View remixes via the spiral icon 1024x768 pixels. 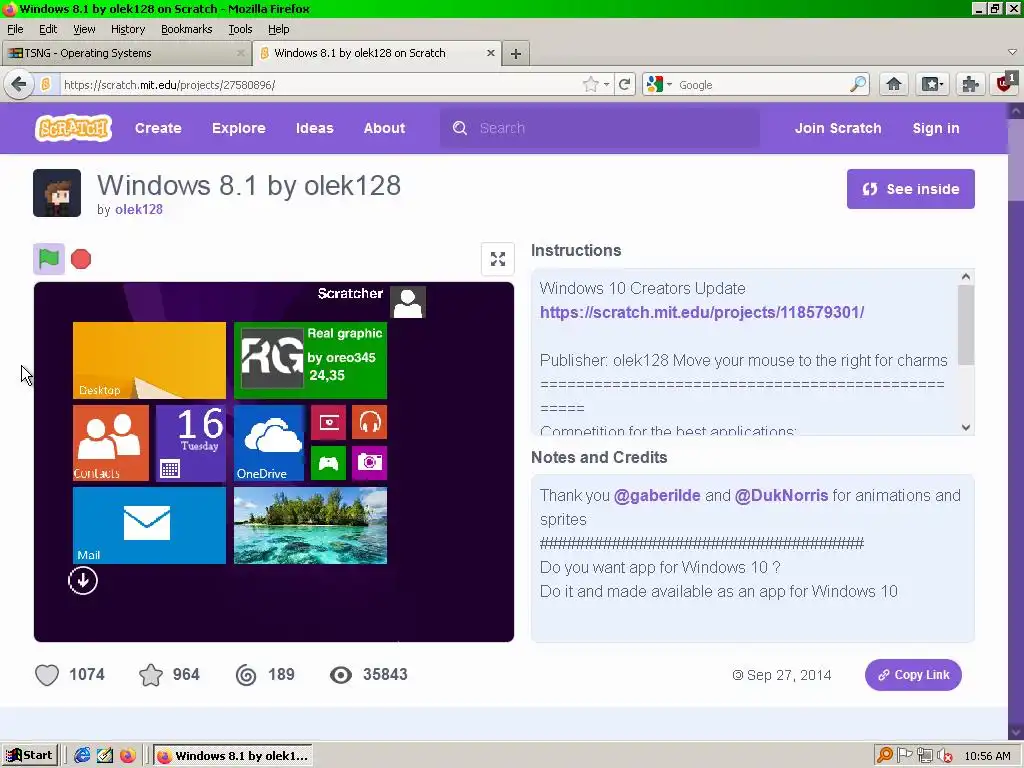point(246,675)
